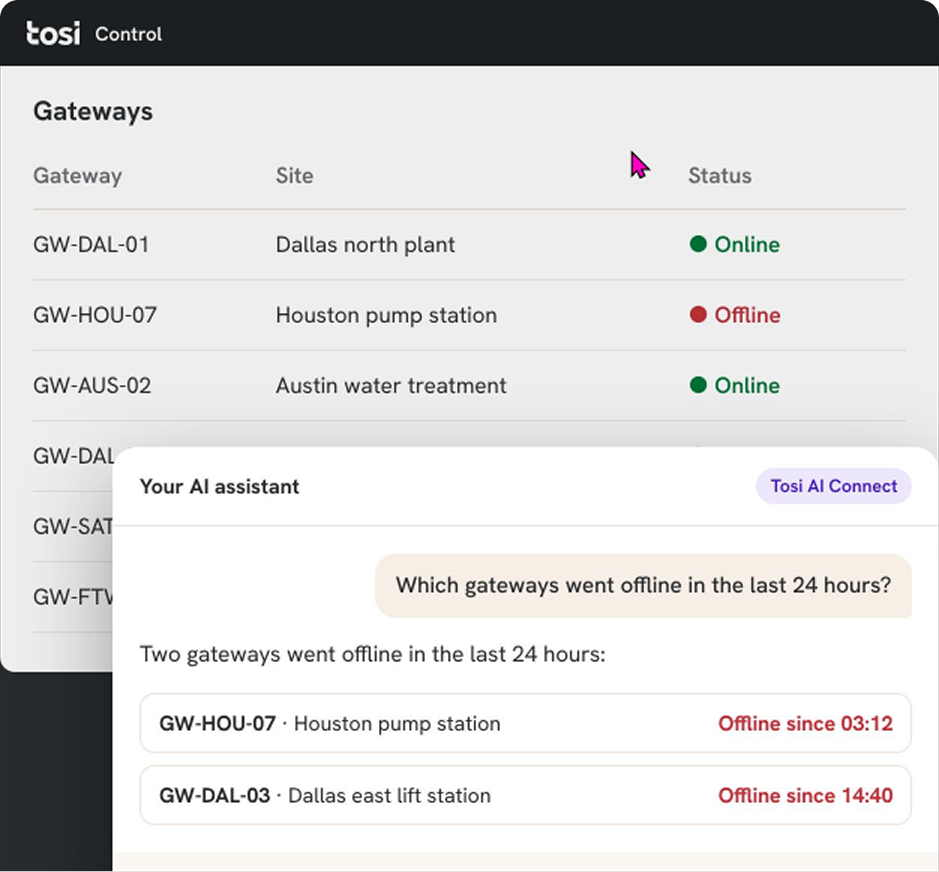This screenshot has width=939, height=872.
Task: Select the GW-DAL-01 gateway row
Action: pyautogui.click(x=470, y=244)
